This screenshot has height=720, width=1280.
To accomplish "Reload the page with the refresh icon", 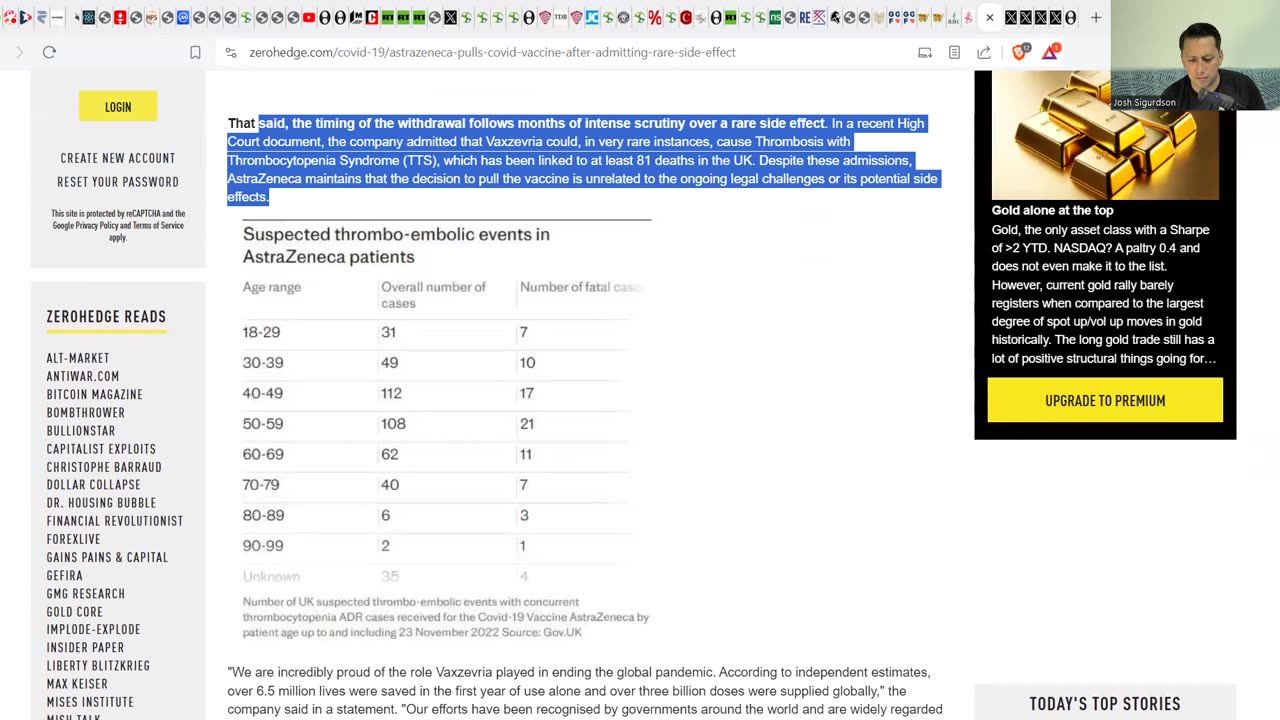I will 49,52.
